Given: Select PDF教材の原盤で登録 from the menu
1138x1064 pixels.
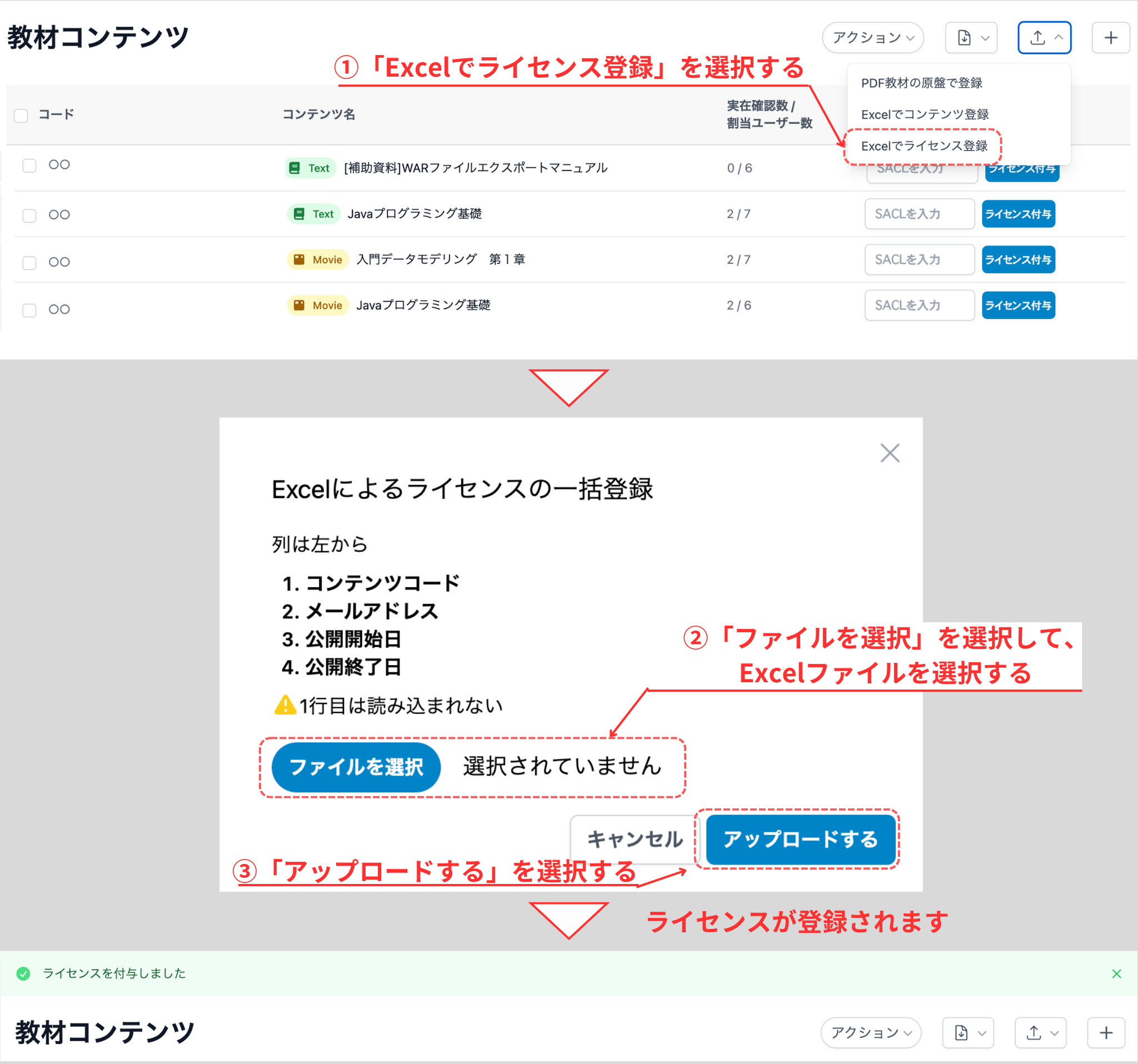Looking at the screenshot, I should tap(922, 82).
